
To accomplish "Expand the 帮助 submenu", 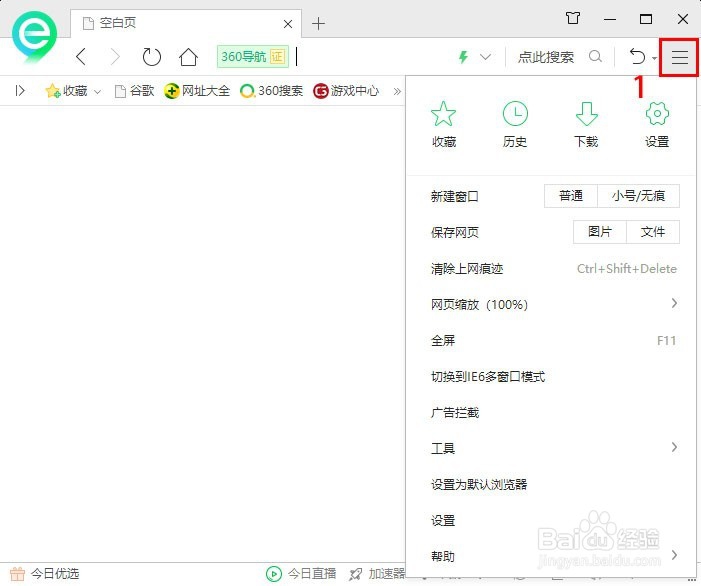I will coord(553,556).
